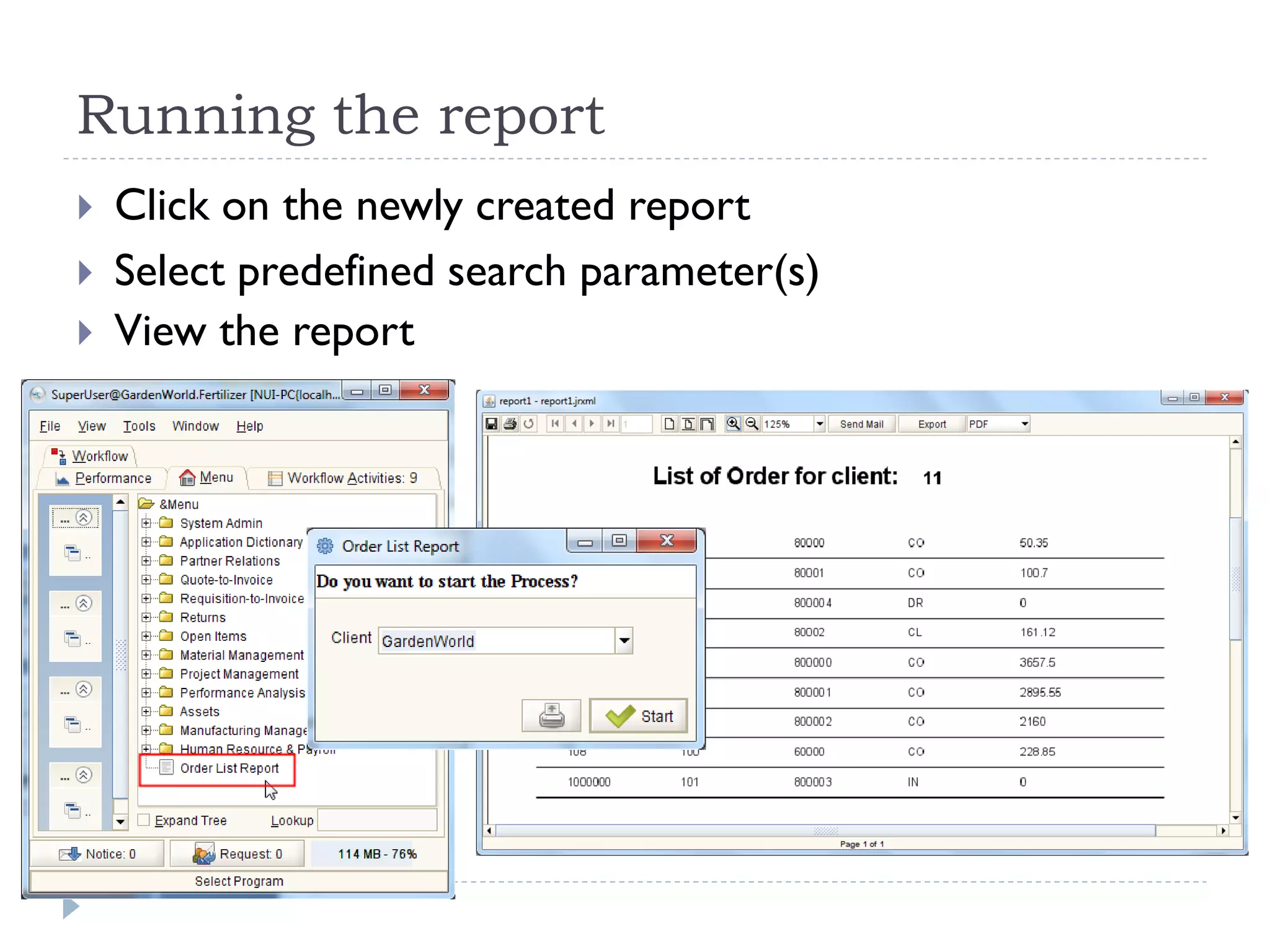The width and height of the screenshot is (1270, 952).
Task: Open the Client GardenWorld dropdown
Action: 624,641
